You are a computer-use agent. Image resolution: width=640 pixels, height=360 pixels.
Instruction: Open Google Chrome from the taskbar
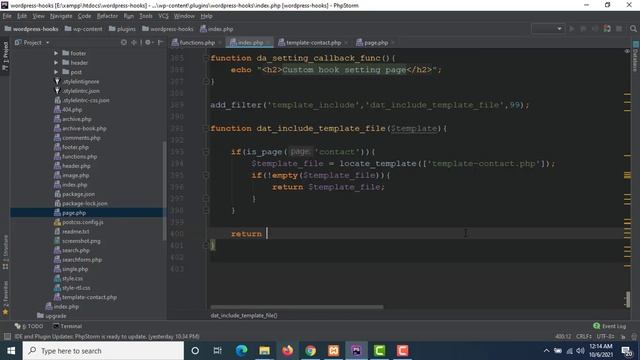click(x=311, y=351)
